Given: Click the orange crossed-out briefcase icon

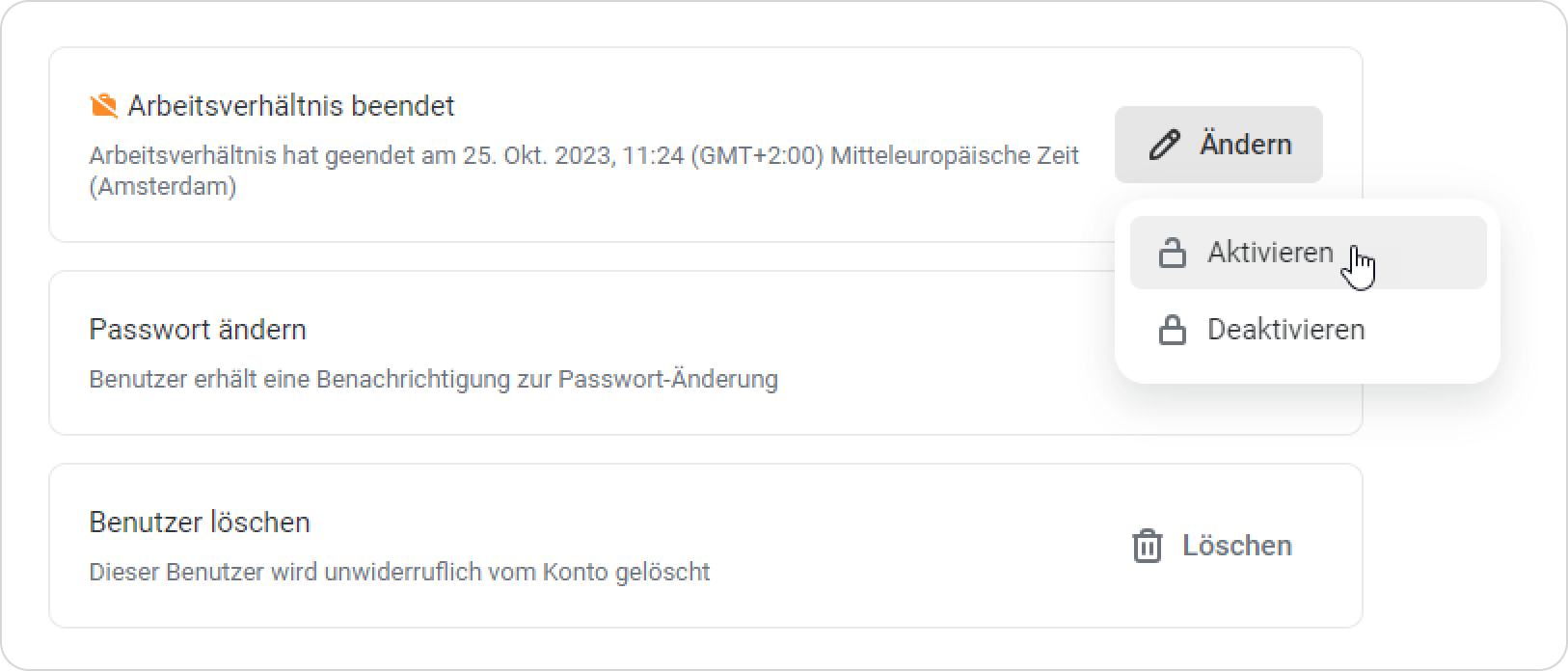Looking at the screenshot, I should point(103,106).
